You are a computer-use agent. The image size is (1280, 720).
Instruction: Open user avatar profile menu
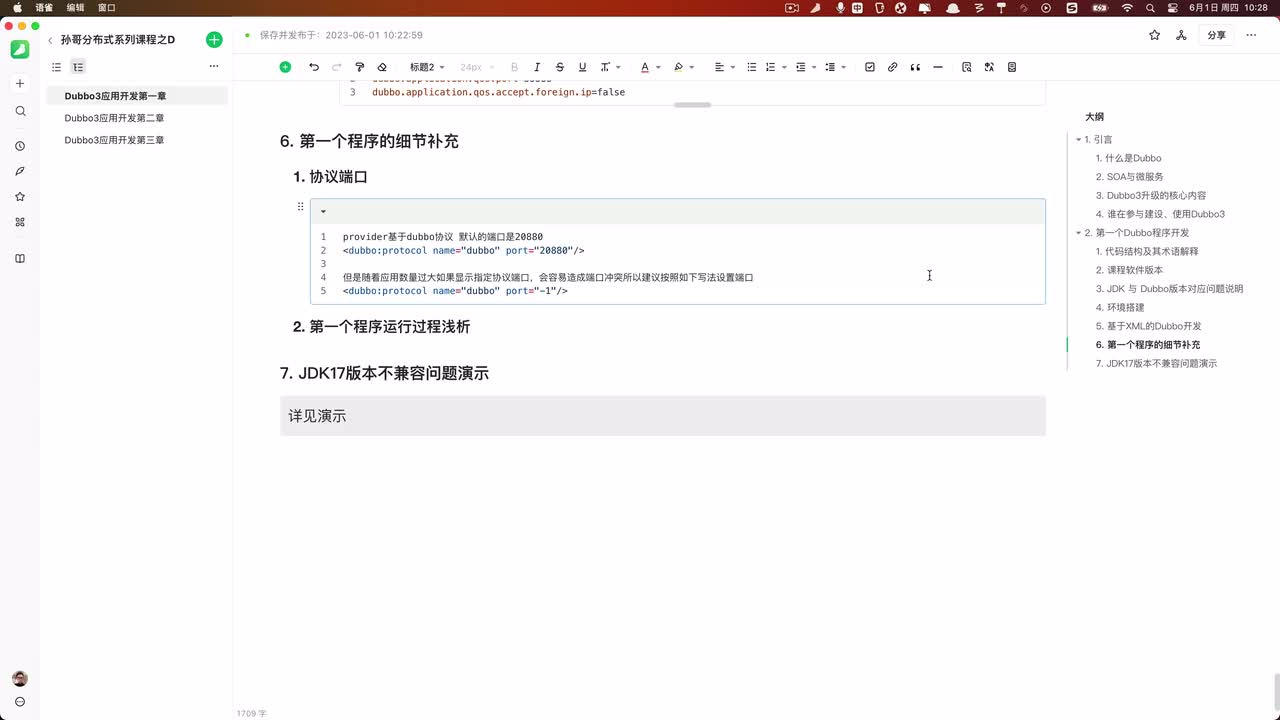coord(20,679)
